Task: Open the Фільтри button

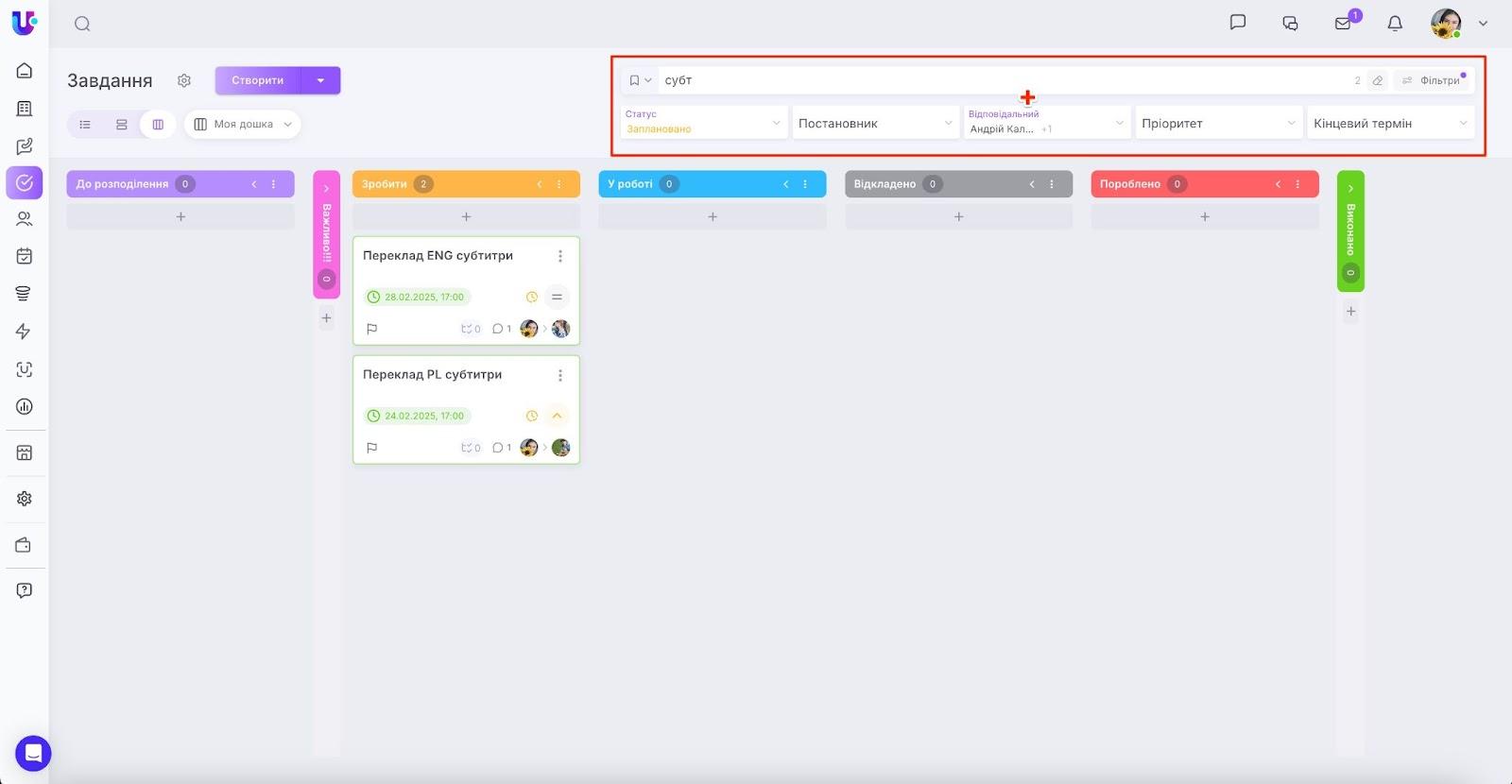Action: tap(1431, 80)
